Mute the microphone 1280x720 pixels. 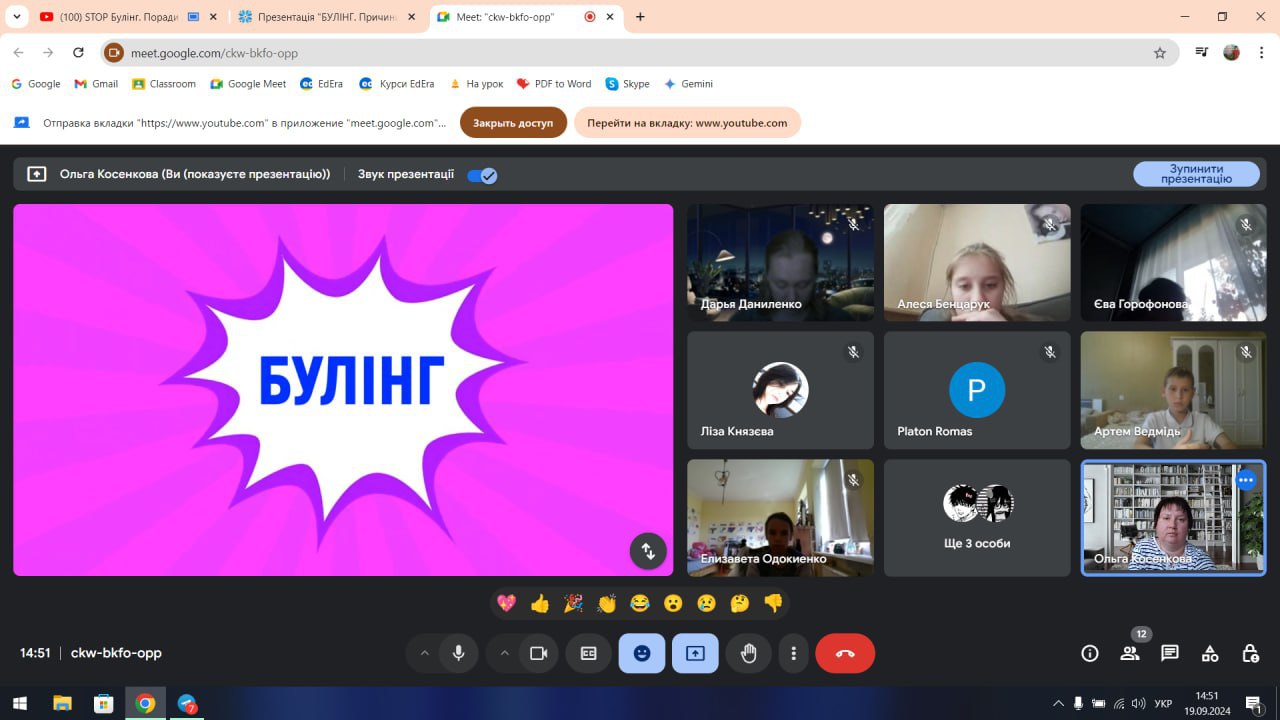[458, 653]
